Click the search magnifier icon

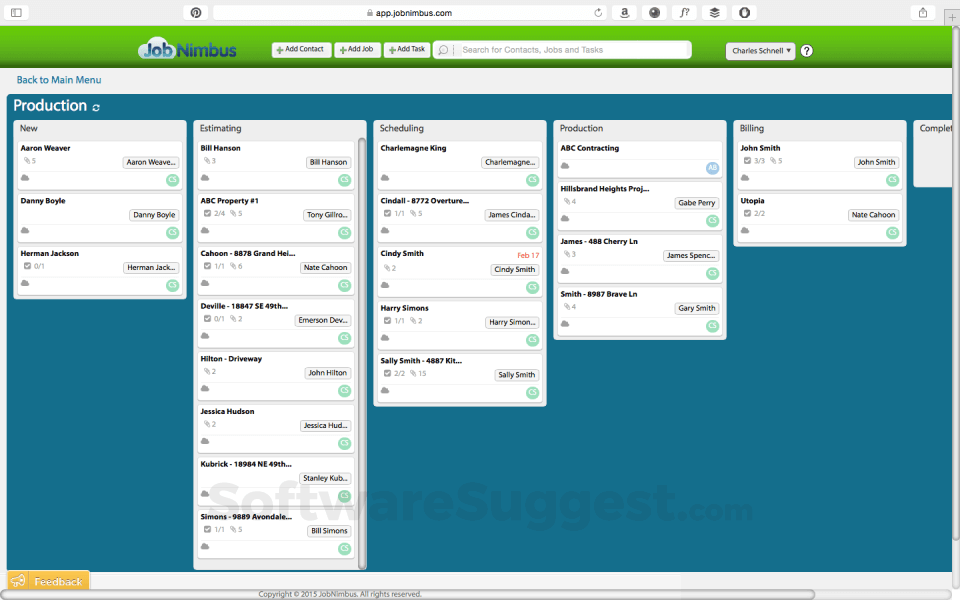click(444, 50)
